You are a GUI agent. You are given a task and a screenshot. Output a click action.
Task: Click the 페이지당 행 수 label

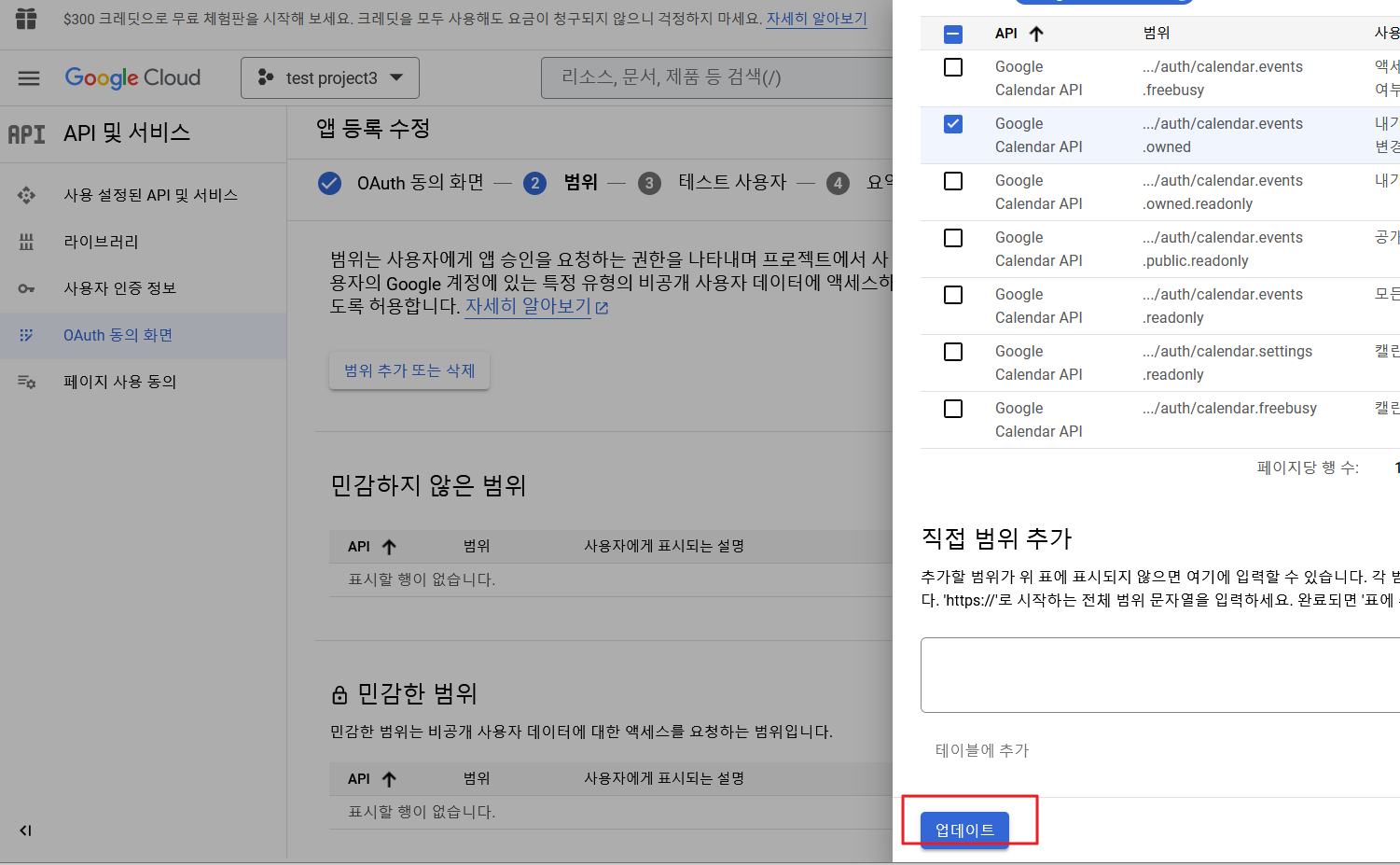click(1308, 467)
